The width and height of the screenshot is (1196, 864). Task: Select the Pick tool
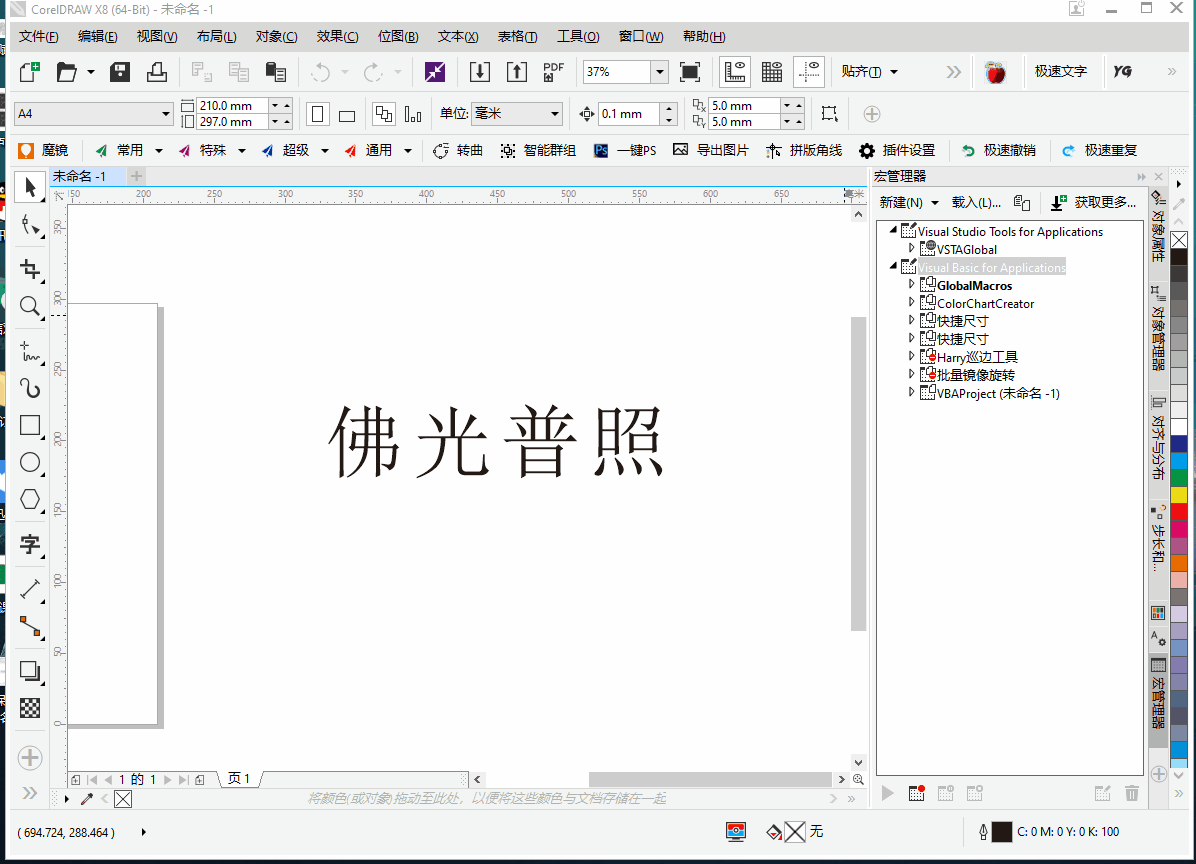tap(30, 188)
